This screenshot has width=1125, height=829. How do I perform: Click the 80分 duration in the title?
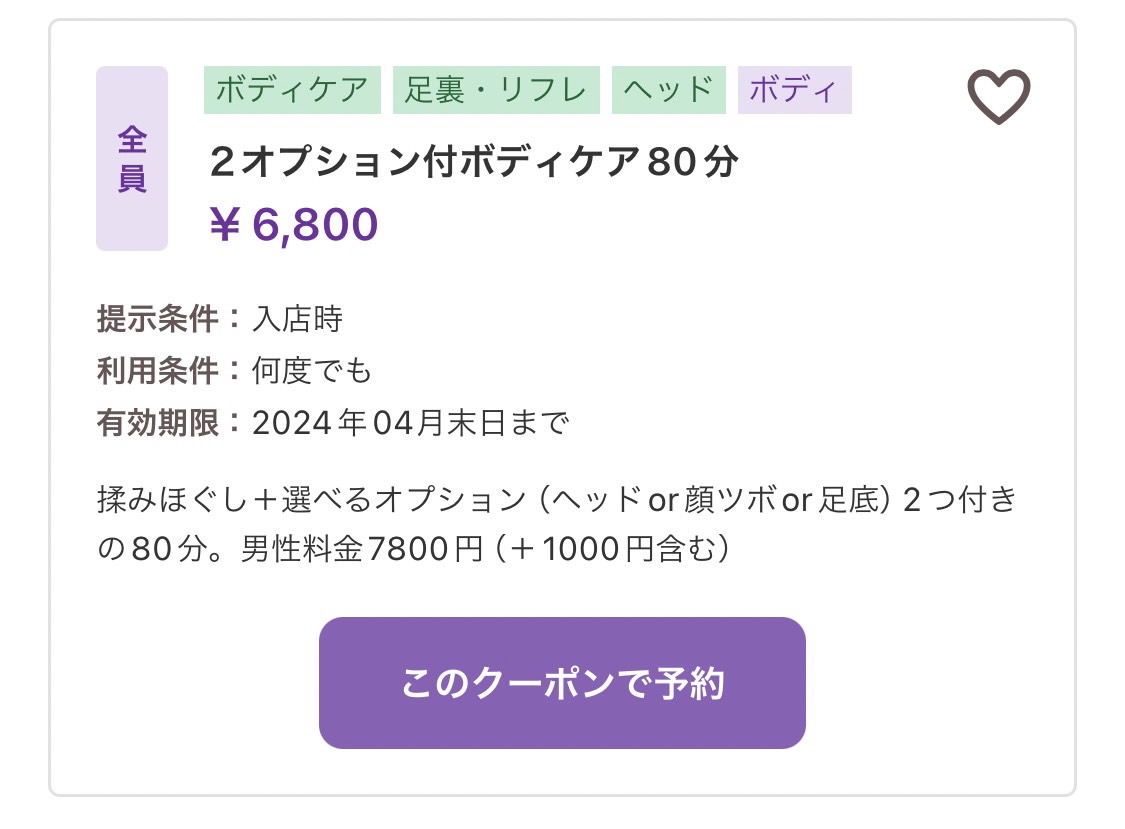coord(692,161)
